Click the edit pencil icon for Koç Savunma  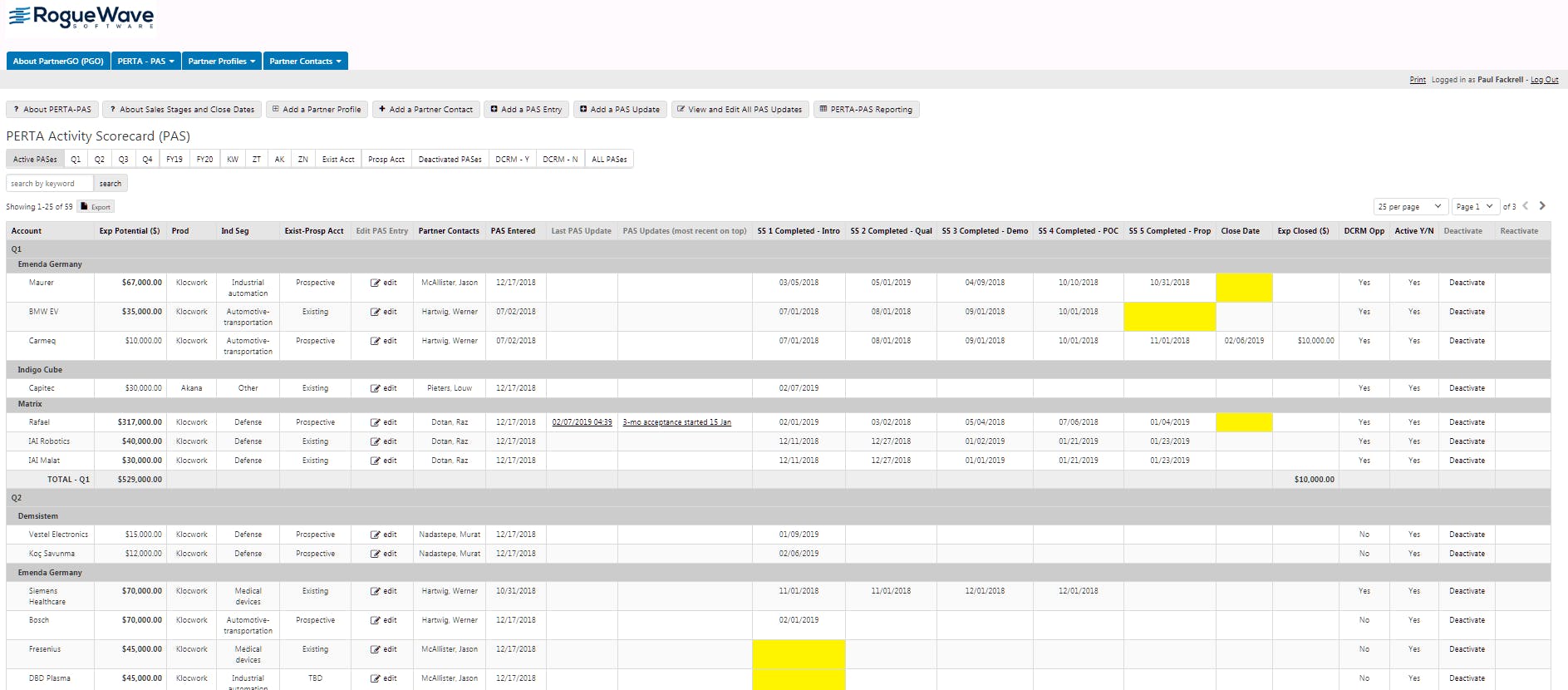[376, 554]
